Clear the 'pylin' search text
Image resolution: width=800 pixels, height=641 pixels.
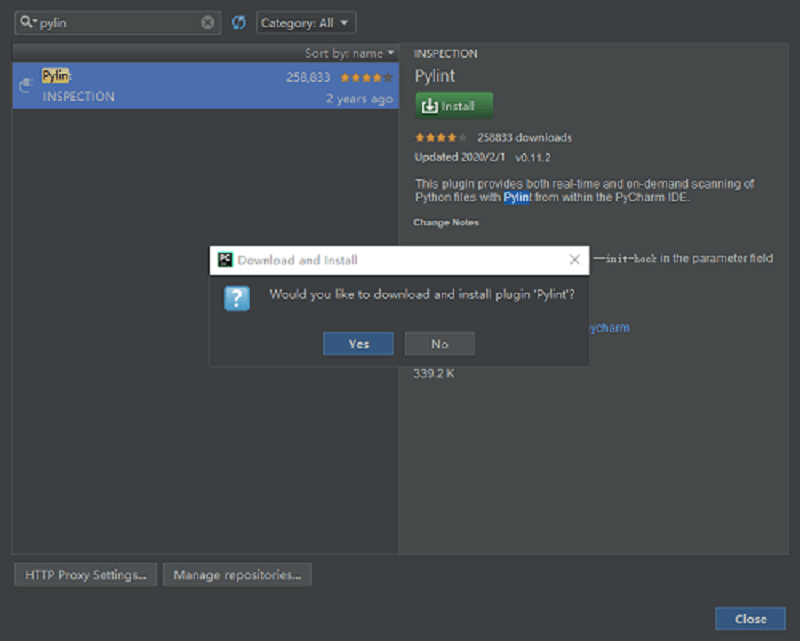[x=207, y=22]
